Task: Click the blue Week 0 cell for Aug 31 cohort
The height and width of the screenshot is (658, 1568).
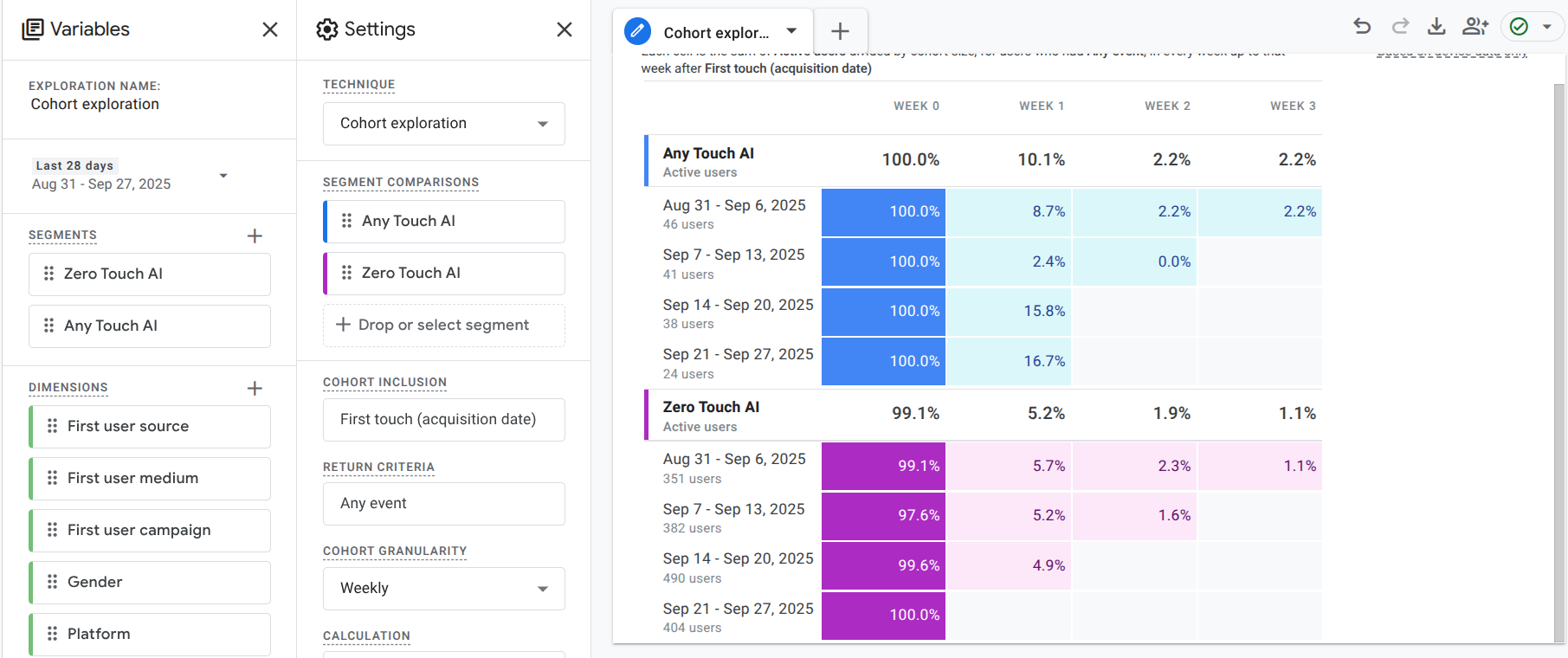Action: click(883, 212)
